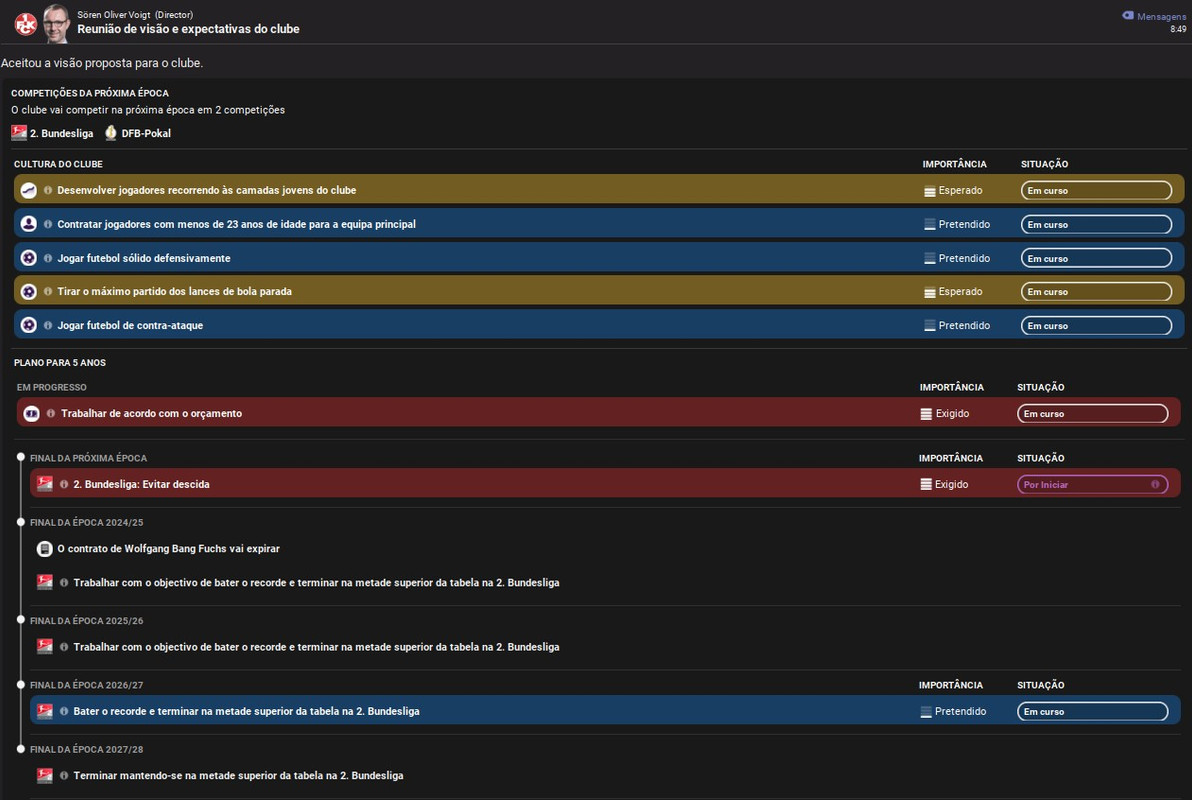Click the Kaiserslautern club crest icon
Screen dimensions: 1192x800
coord(26,24)
